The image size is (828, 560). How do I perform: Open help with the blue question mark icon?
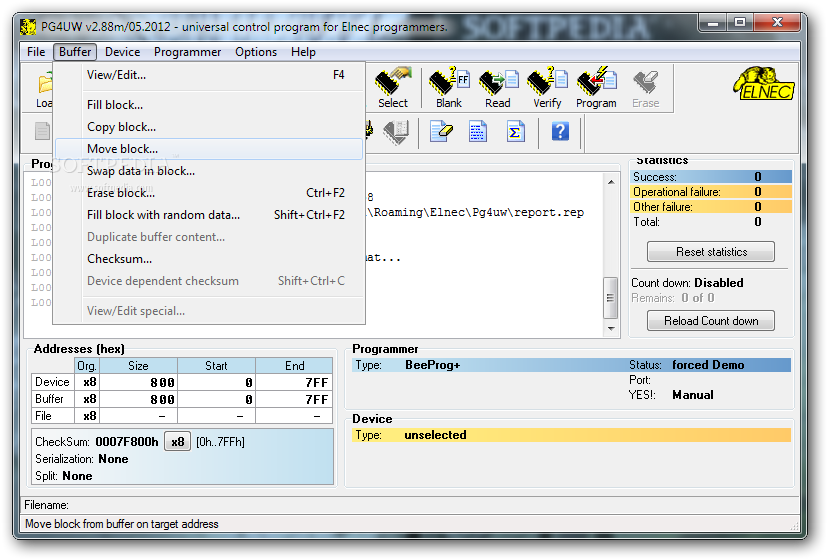click(560, 131)
